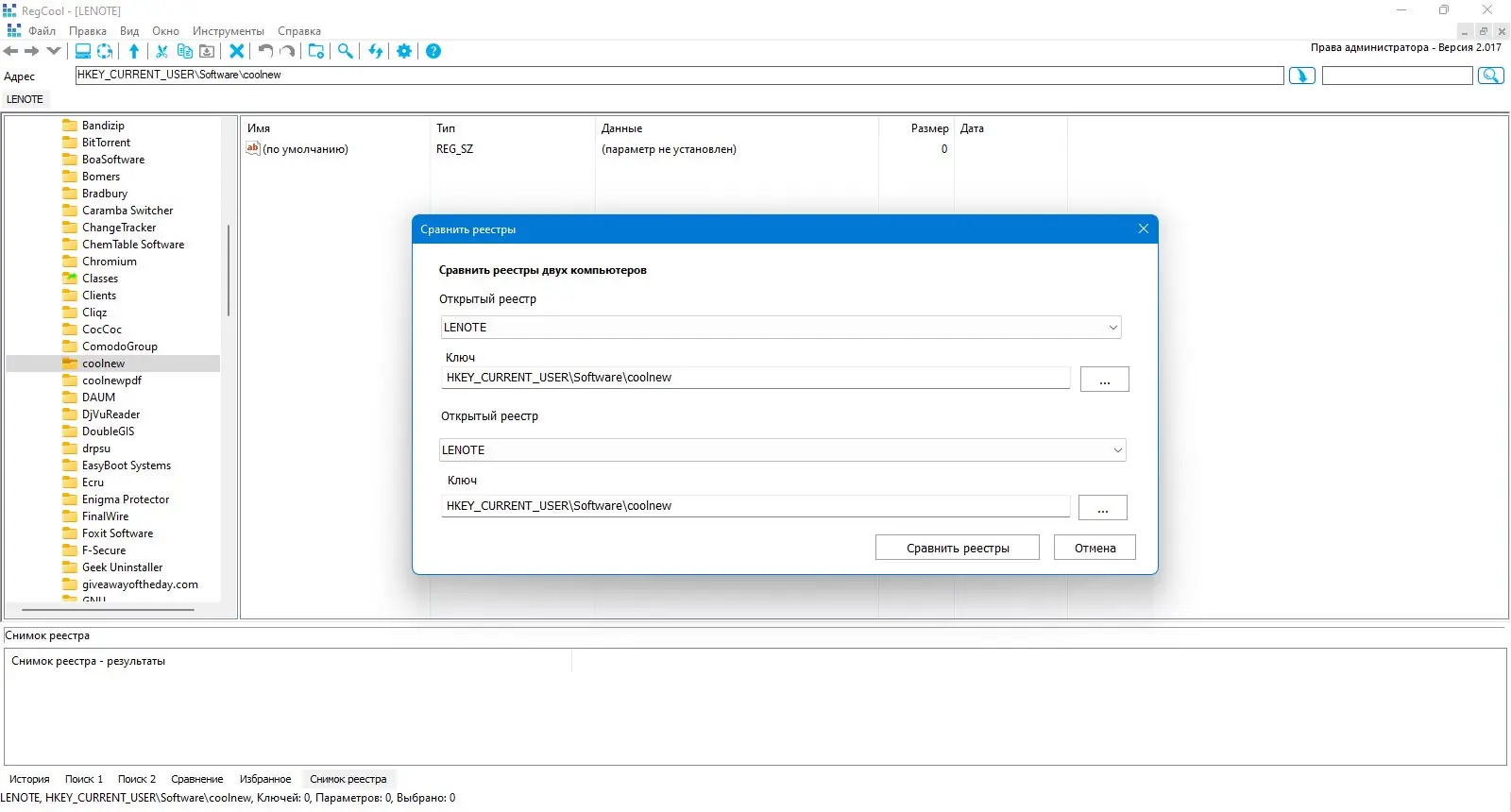The width and height of the screenshot is (1511, 812).
Task: Open settings via the gear icon
Action: [404, 51]
